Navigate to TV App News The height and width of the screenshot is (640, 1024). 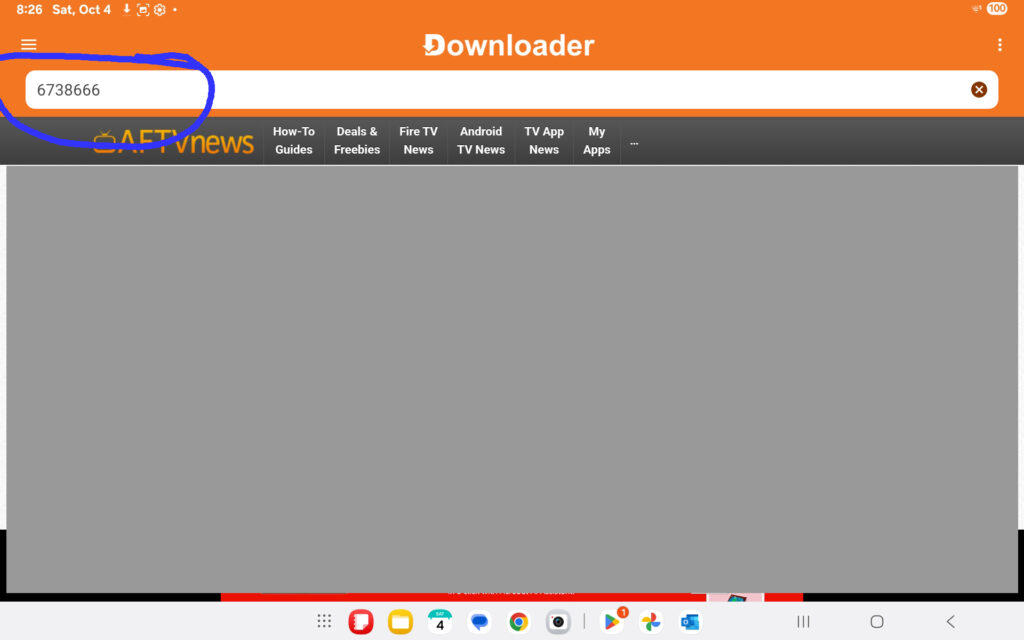(544, 141)
